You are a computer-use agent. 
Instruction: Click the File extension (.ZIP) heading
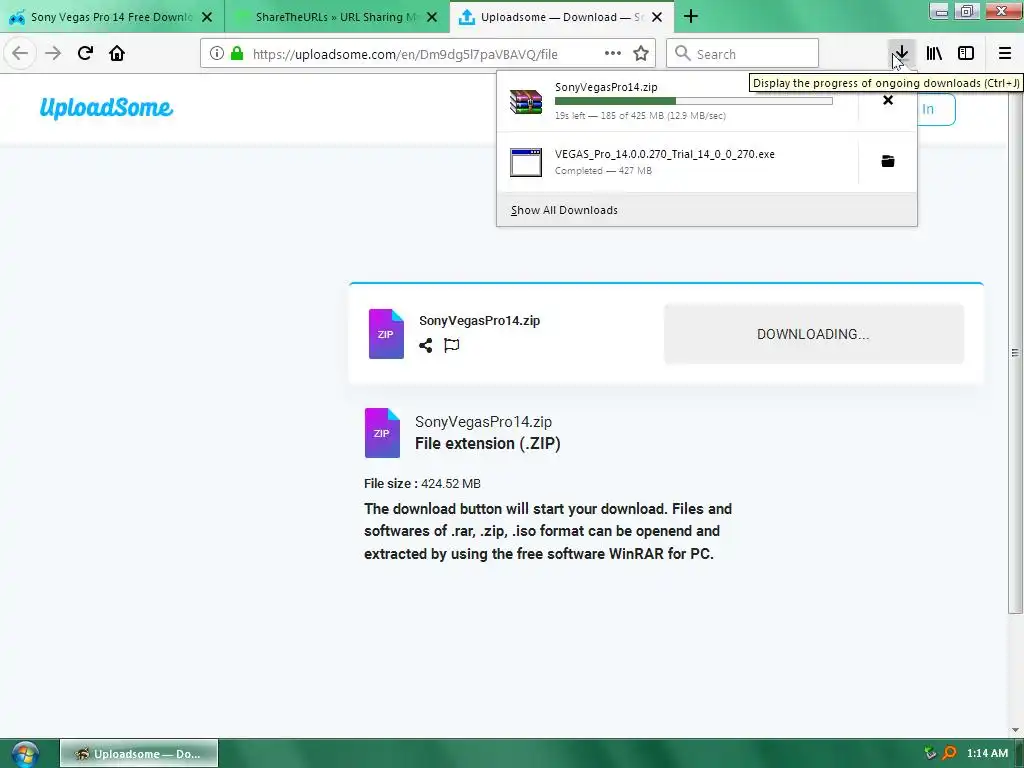click(488, 443)
